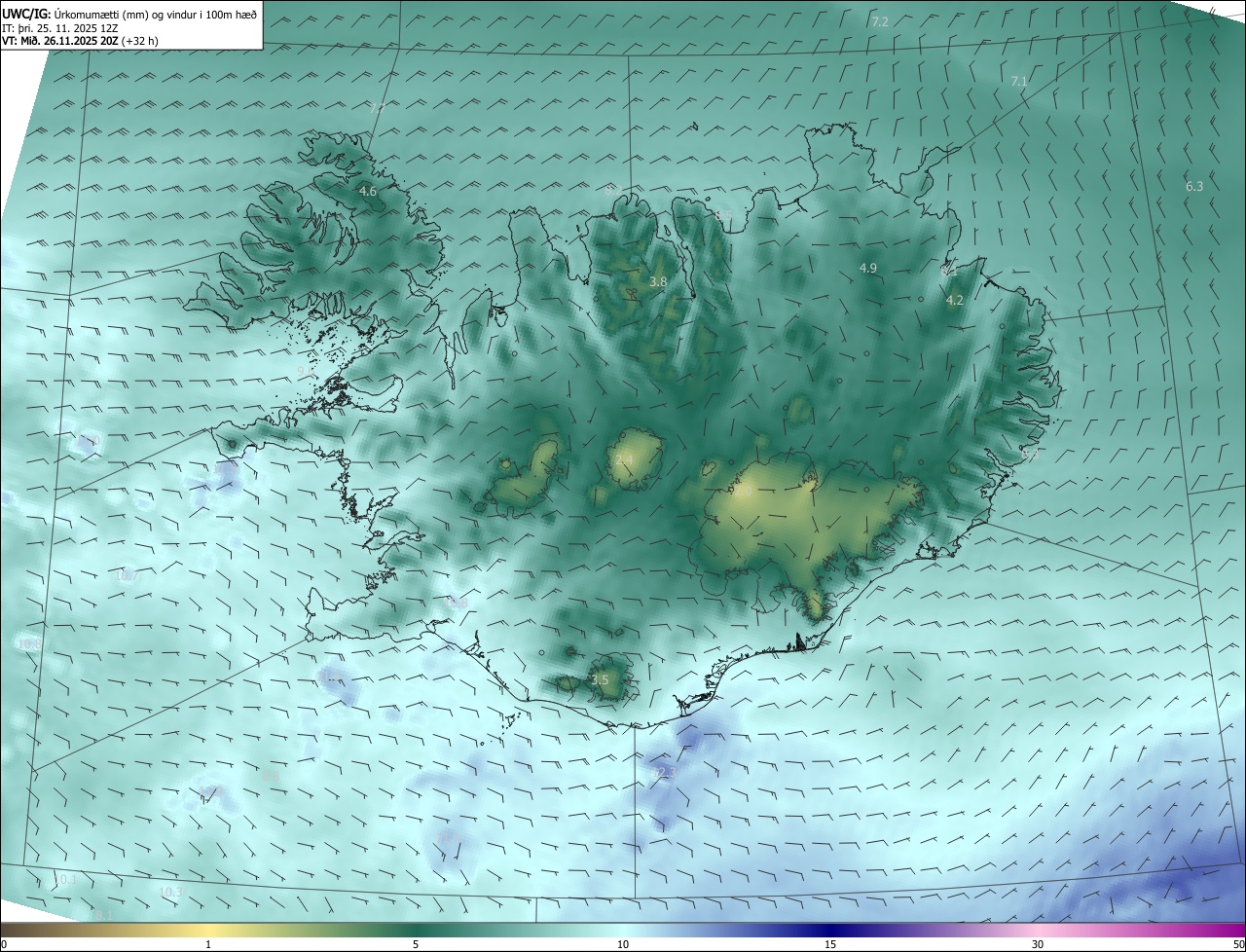Click the color scale tick labeled 0
This screenshot has width=1246, height=952.
pos(4,944)
